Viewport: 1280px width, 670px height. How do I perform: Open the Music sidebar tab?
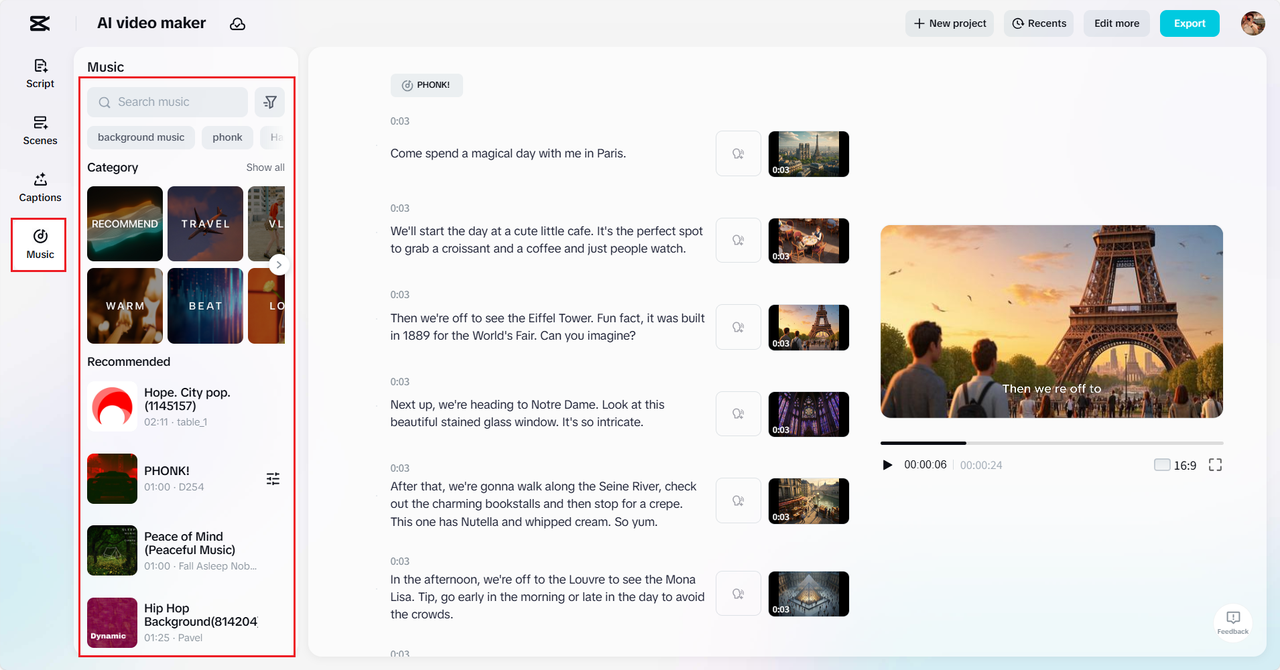point(40,244)
